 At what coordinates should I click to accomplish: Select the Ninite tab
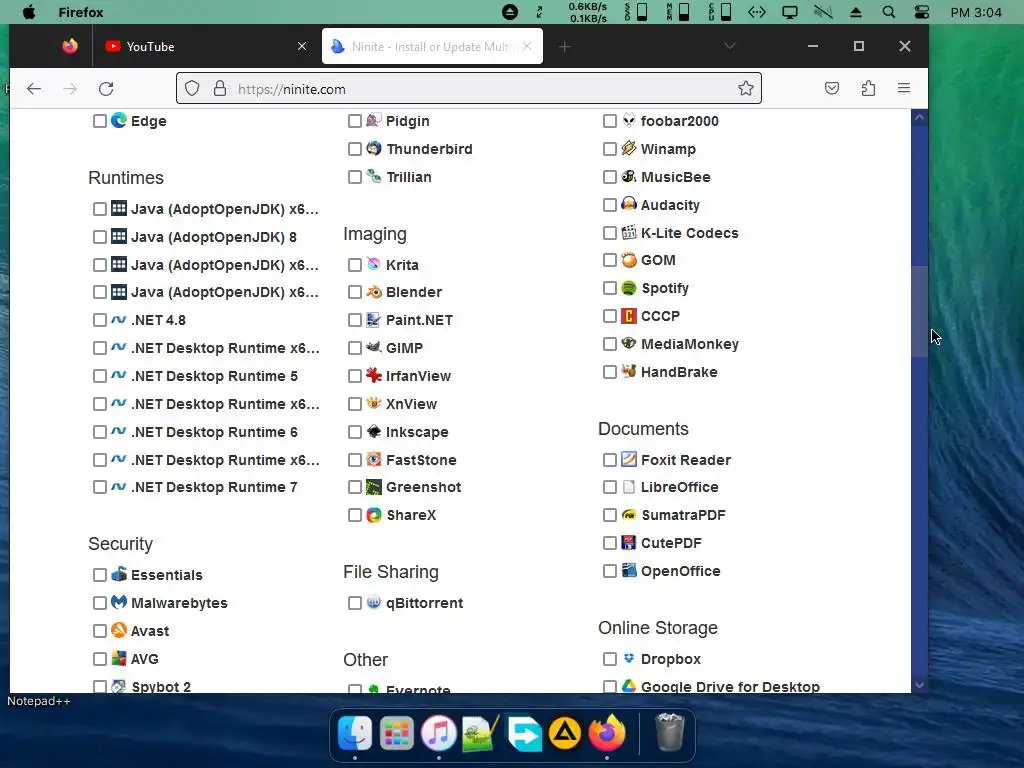(432, 46)
